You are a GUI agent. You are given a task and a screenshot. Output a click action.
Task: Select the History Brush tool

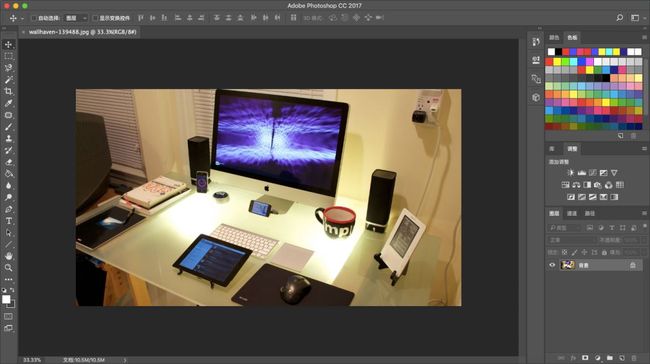(x=8, y=150)
